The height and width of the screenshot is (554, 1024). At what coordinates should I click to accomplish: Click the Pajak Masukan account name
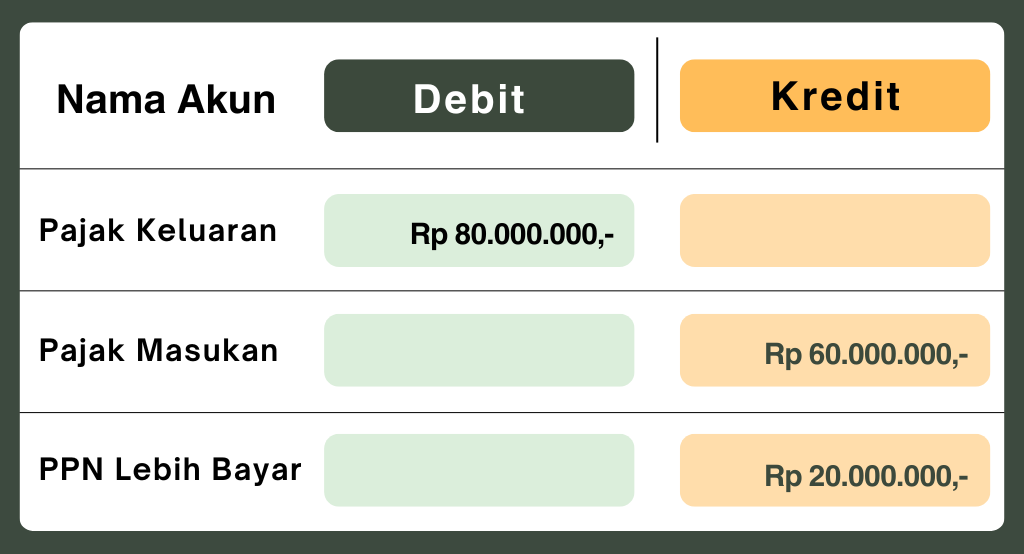coord(159,351)
